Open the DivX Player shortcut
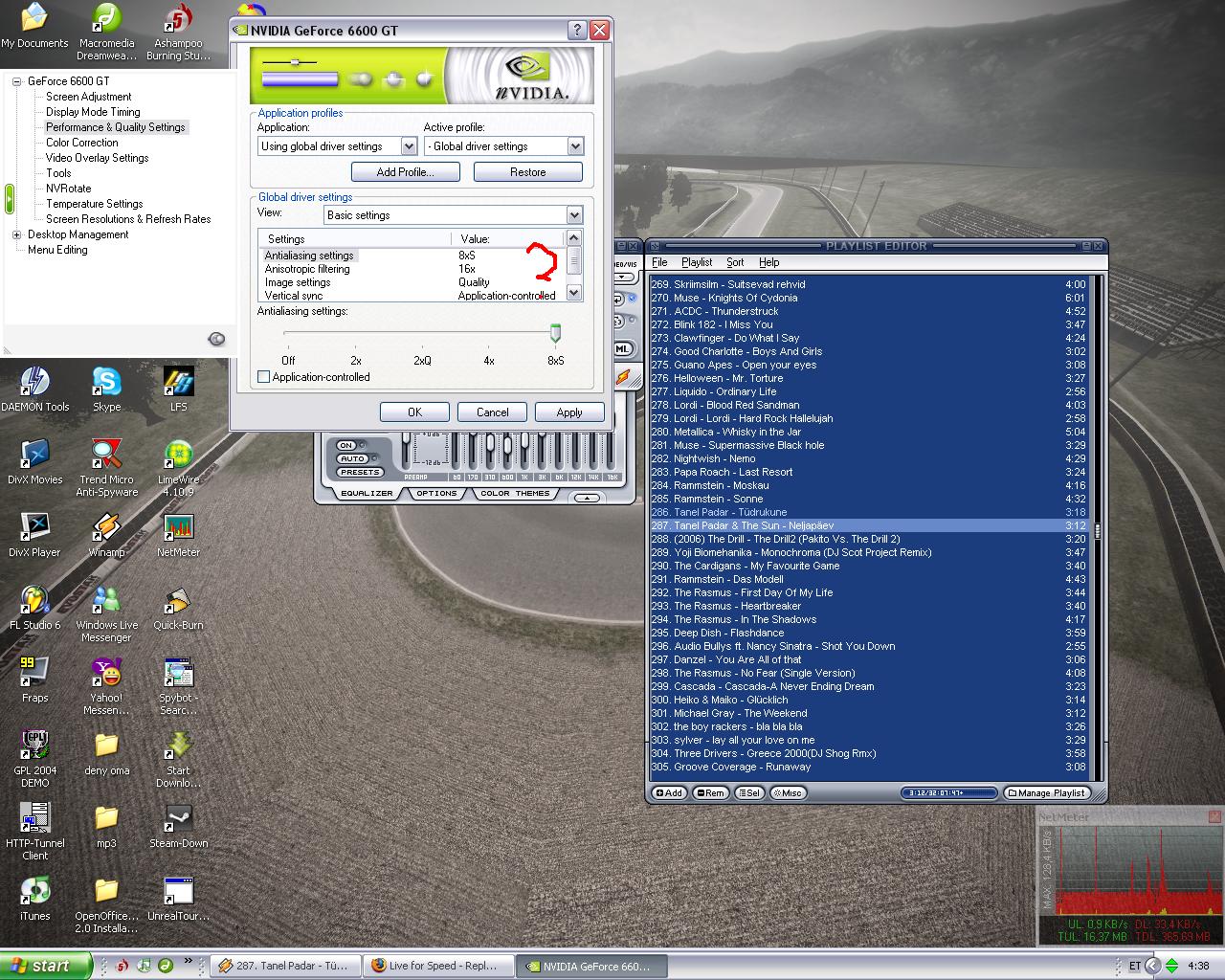 coord(34,534)
